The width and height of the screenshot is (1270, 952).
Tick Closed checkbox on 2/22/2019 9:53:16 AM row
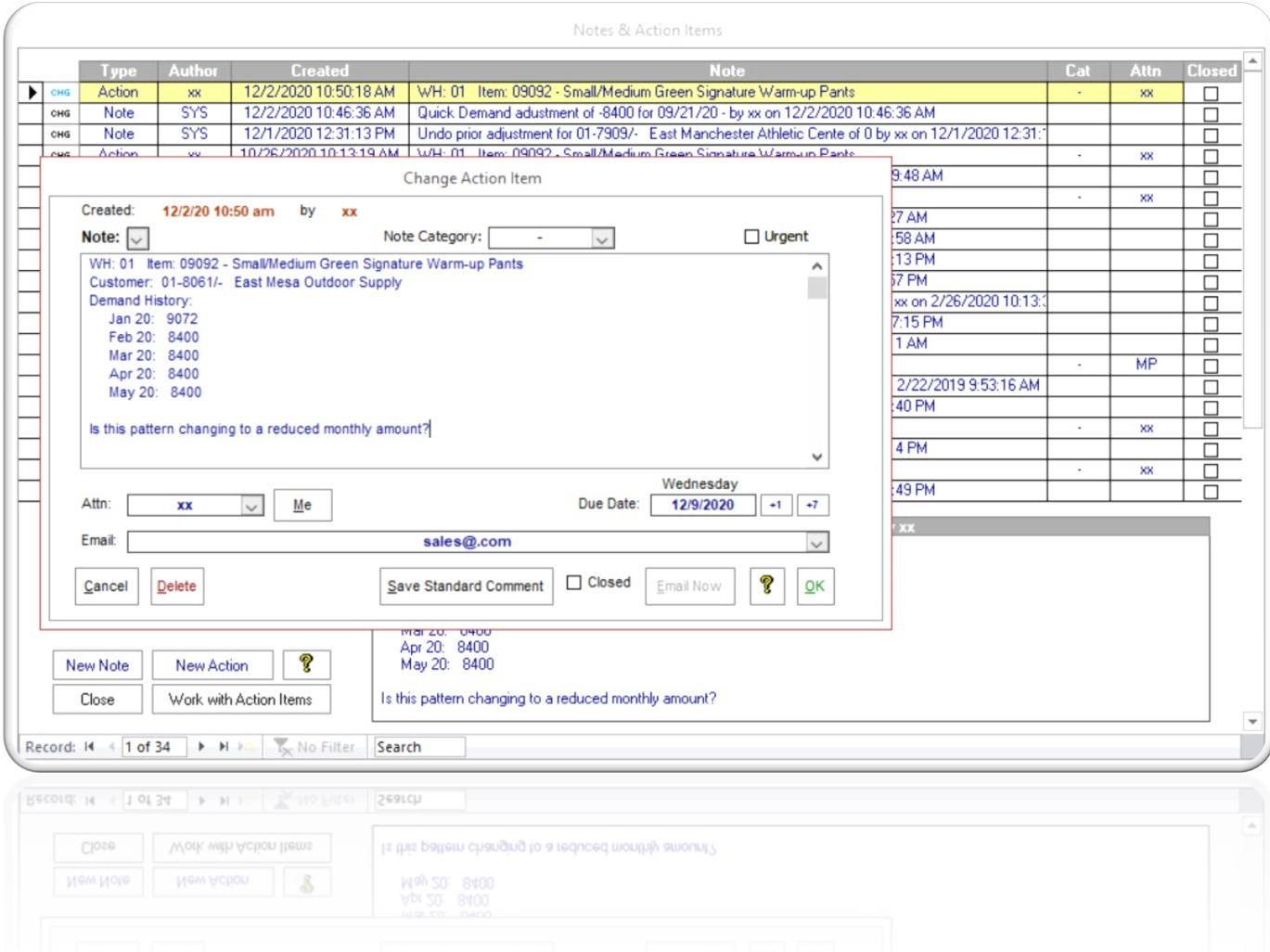(x=1211, y=387)
